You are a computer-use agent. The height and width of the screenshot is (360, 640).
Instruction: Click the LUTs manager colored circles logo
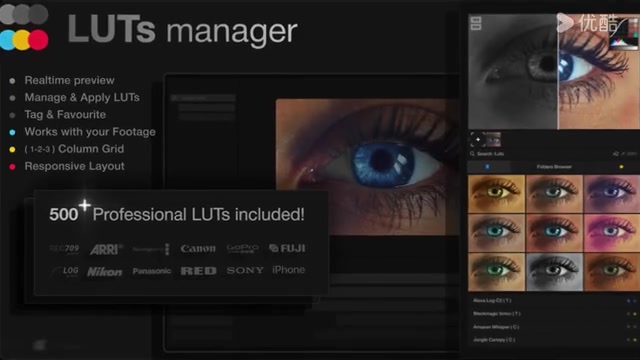tap(24, 27)
